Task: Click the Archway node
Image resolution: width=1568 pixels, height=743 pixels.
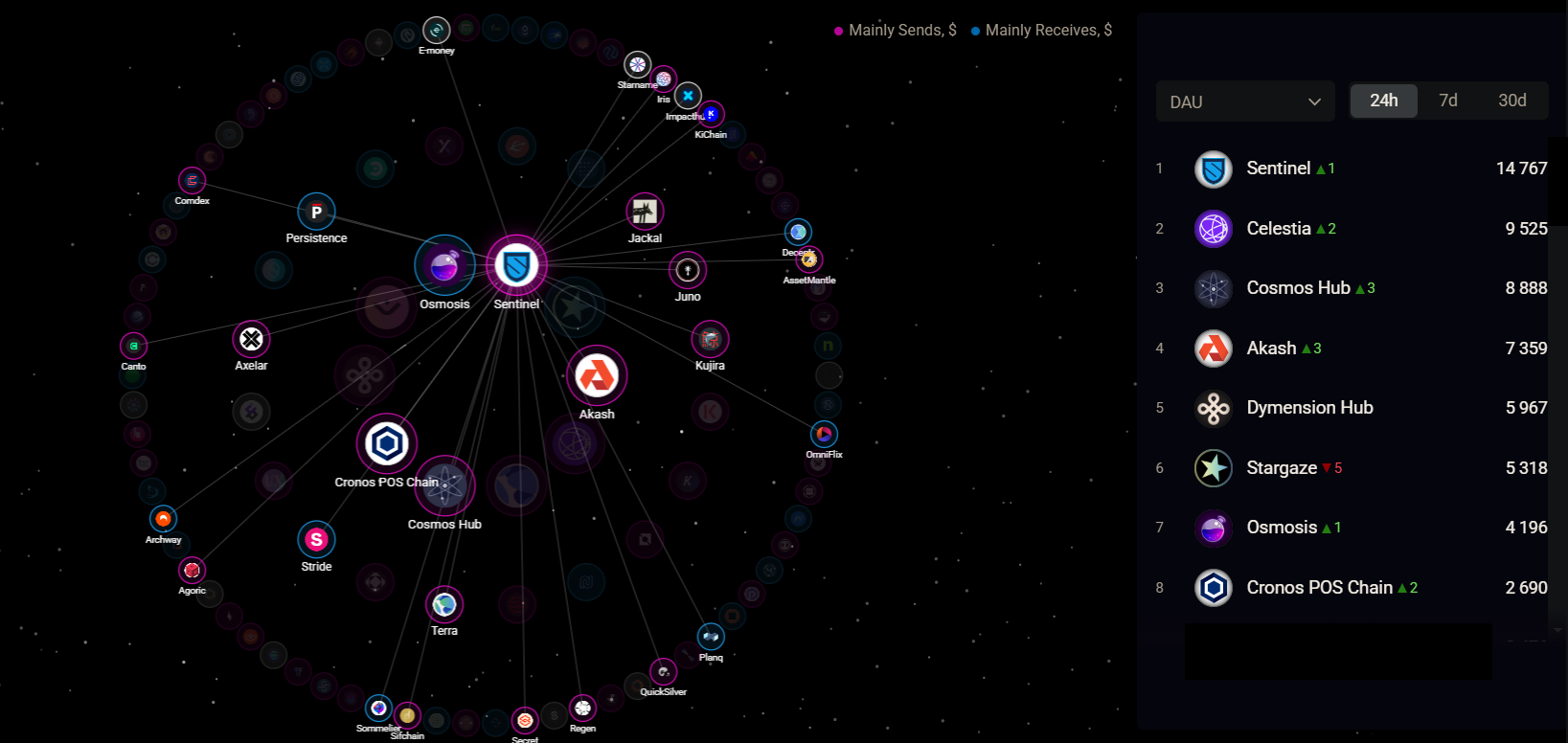Action: pos(163,519)
